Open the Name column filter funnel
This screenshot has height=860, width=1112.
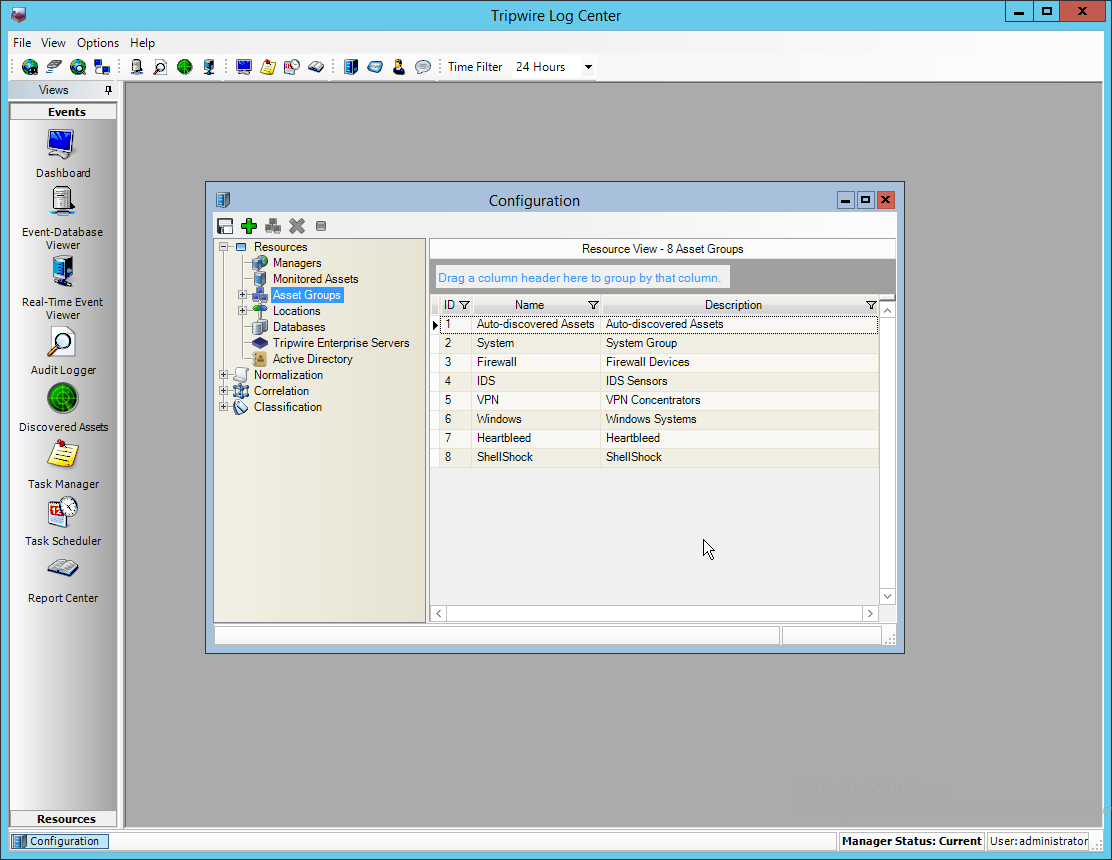[x=593, y=305]
